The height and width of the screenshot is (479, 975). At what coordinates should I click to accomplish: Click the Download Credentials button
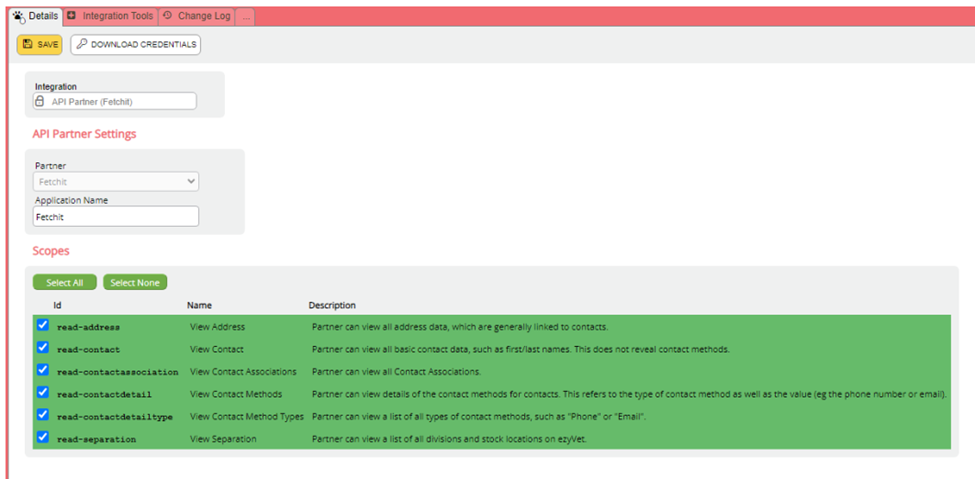[135, 45]
